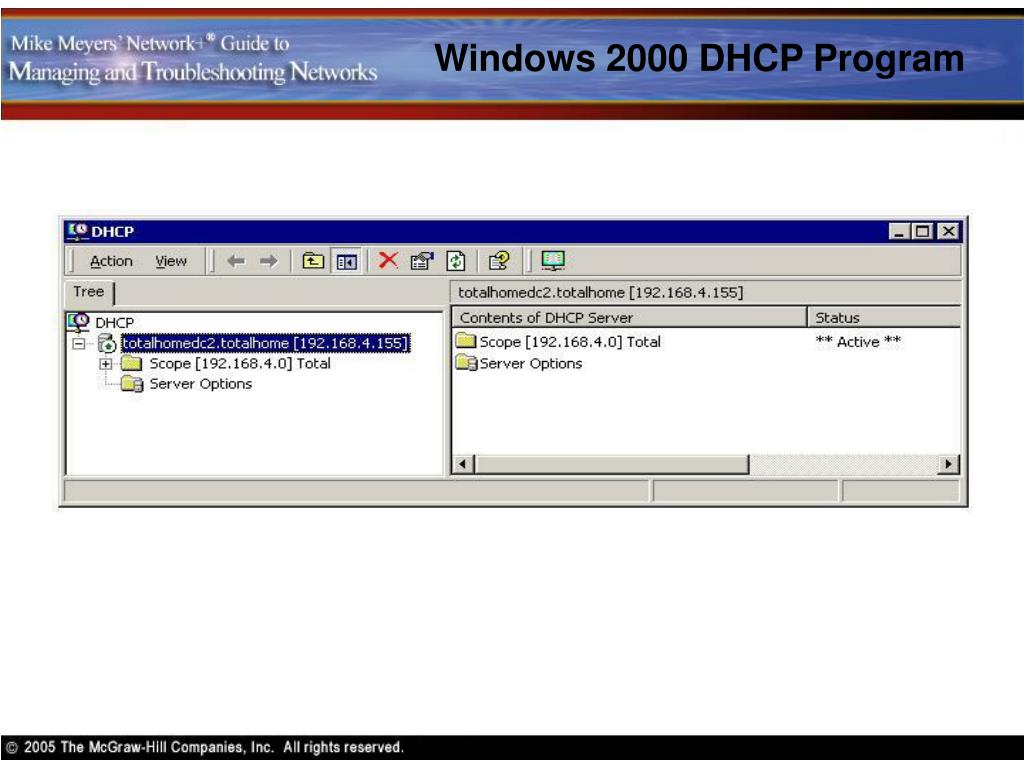Image resolution: width=1024 pixels, height=768 pixels.
Task: Click the Scope folder icon in contents list
Action: click(466, 340)
